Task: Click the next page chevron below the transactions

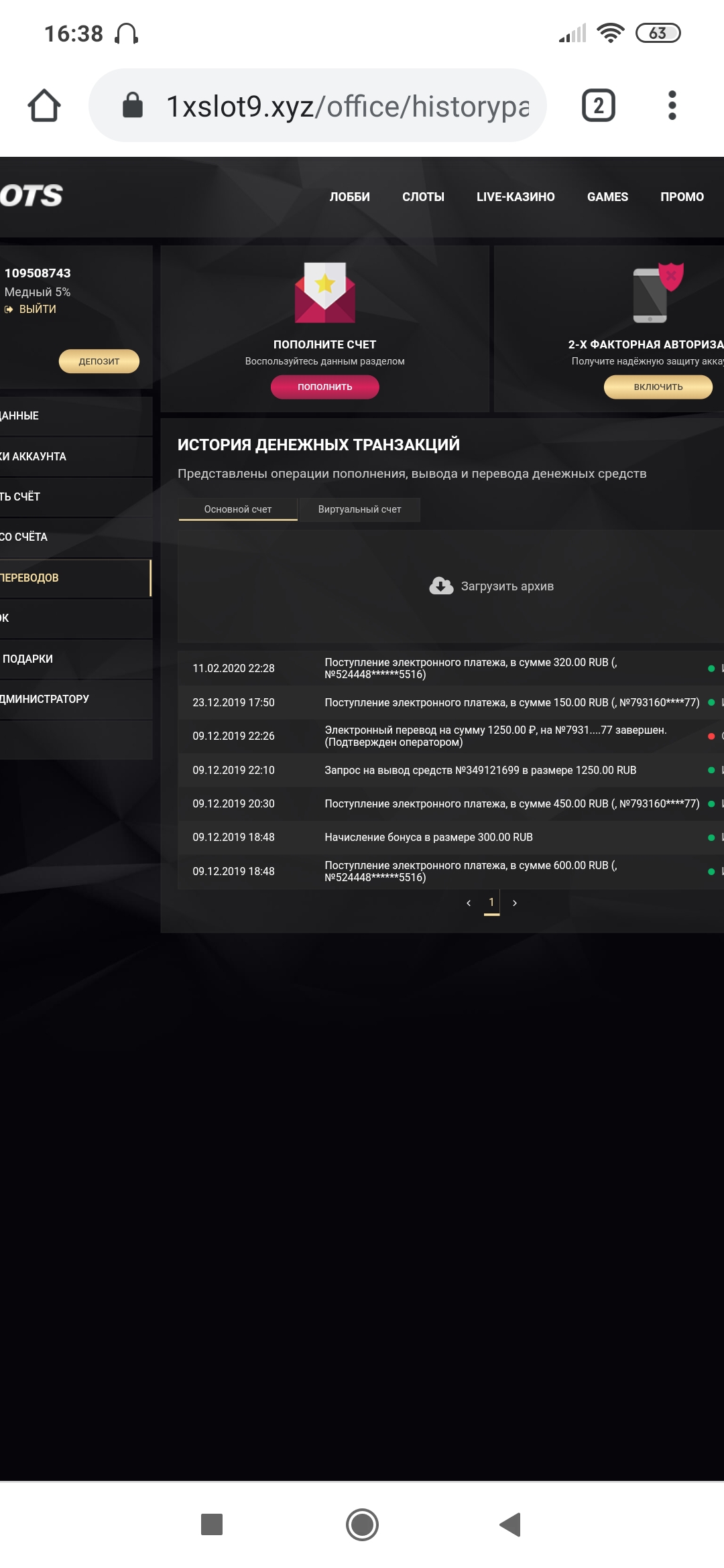Action: pyautogui.click(x=516, y=903)
